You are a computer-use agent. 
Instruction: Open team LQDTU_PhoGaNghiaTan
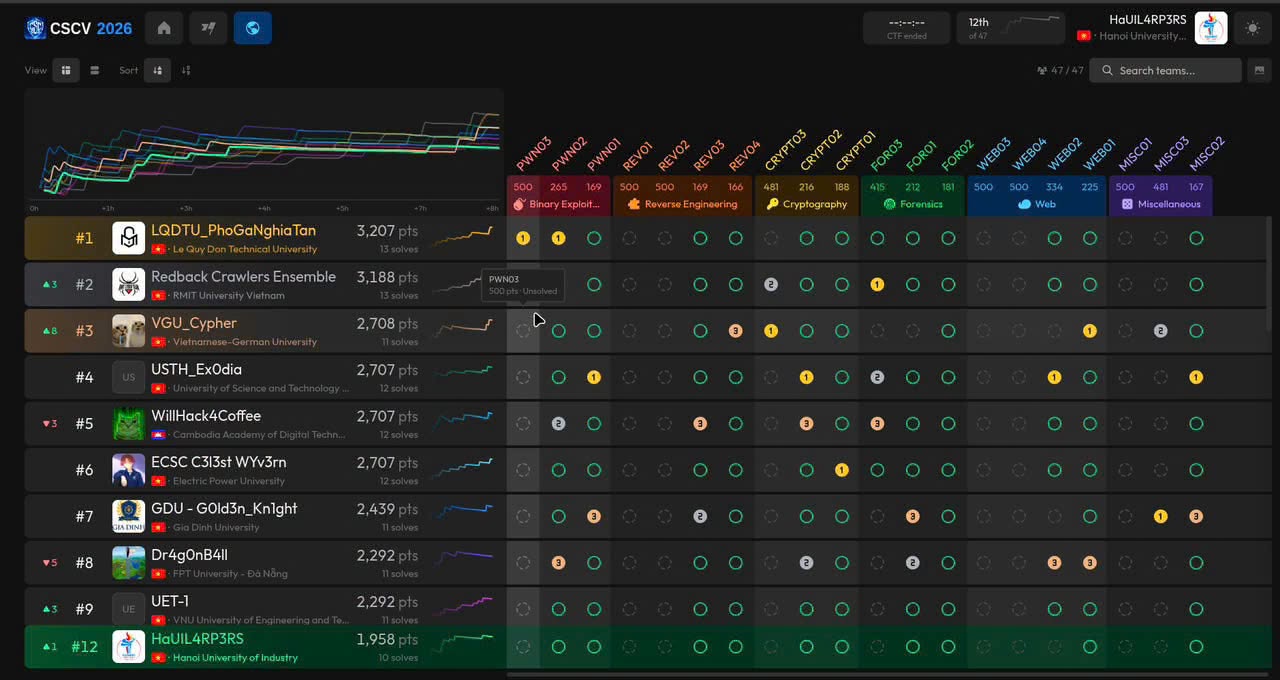(233, 231)
